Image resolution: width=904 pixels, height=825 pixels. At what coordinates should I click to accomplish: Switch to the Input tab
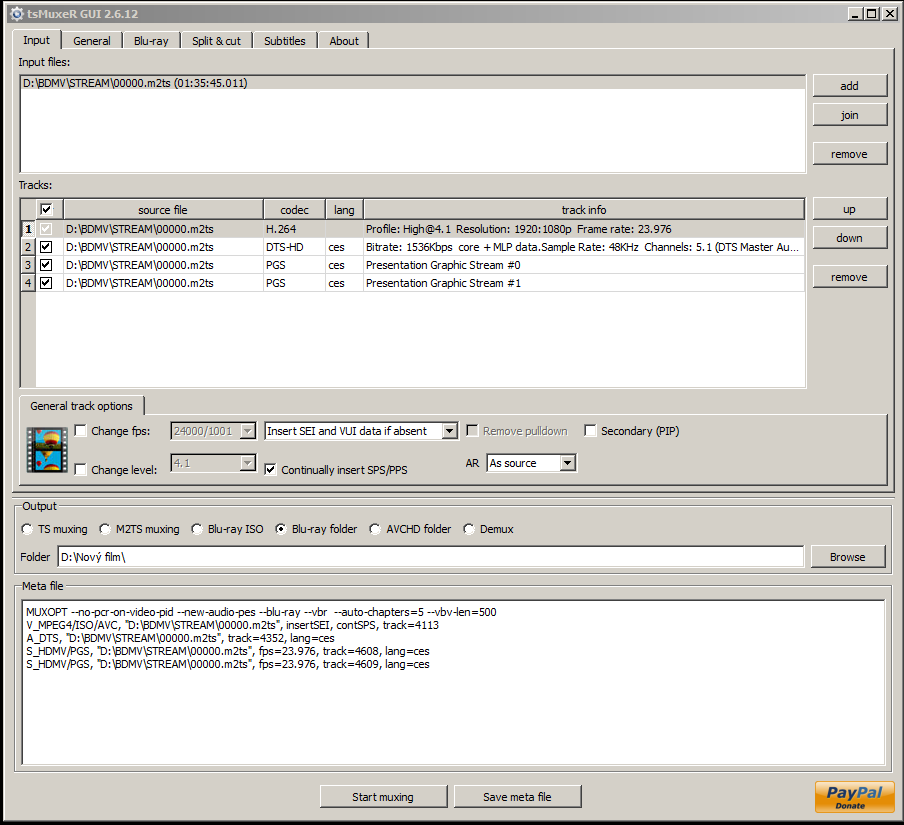36,40
